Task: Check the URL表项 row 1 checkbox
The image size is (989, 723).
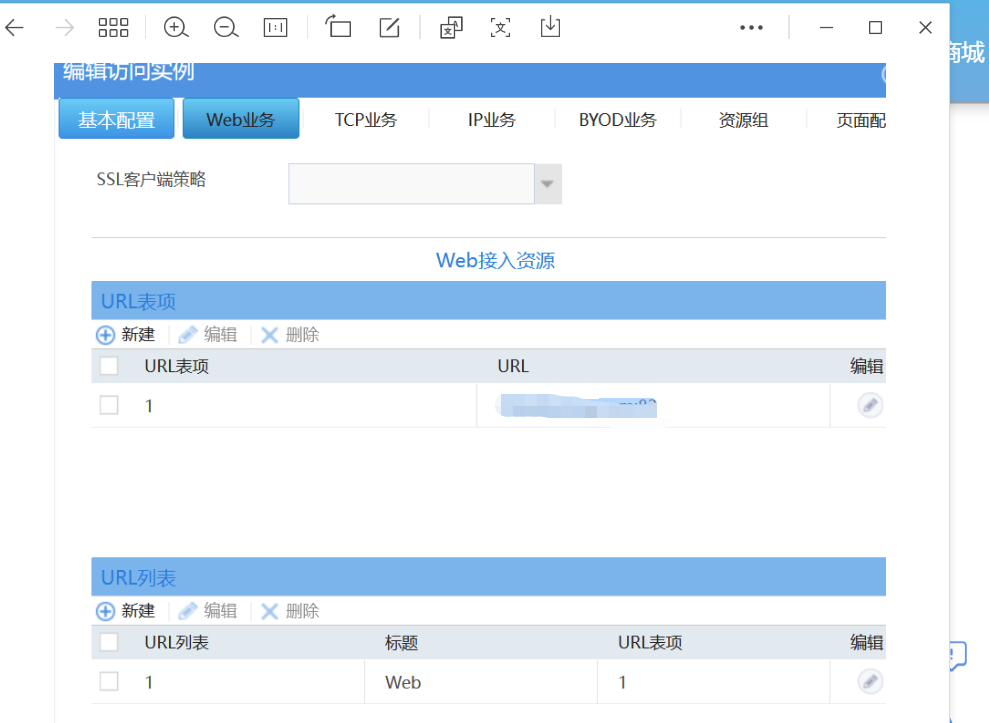Action: point(109,405)
